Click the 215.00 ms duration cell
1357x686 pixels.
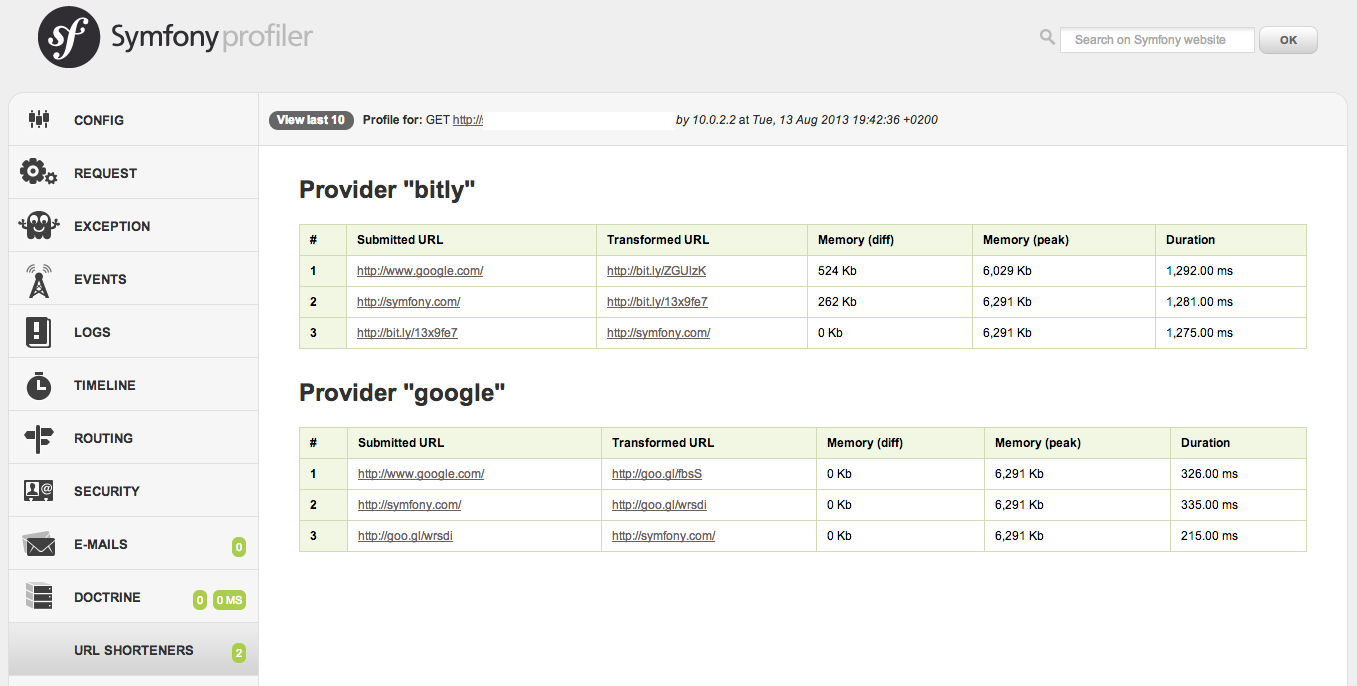pyautogui.click(x=1238, y=536)
